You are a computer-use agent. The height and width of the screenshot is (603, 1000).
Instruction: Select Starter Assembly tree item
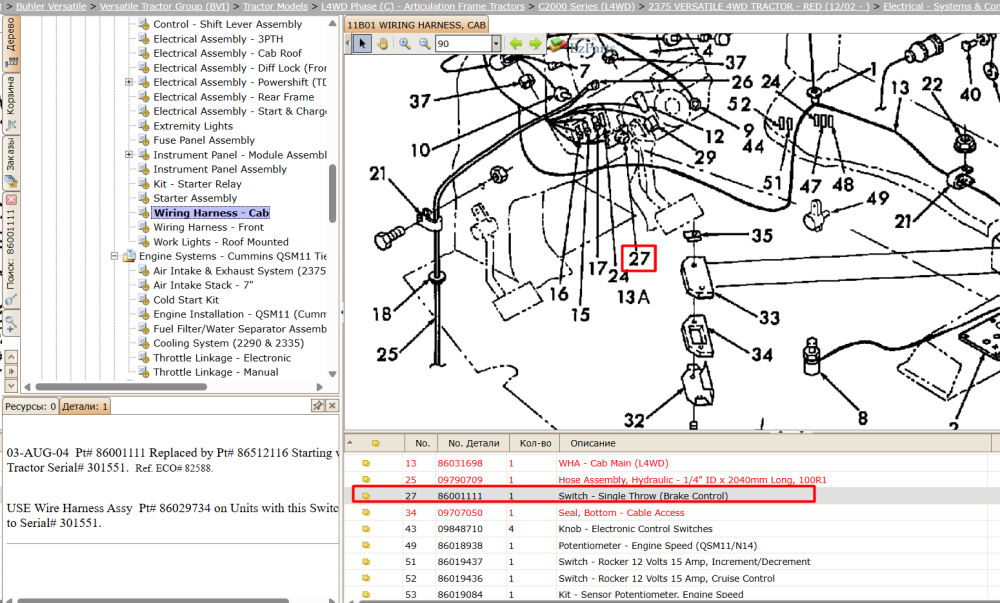coord(195,198)
